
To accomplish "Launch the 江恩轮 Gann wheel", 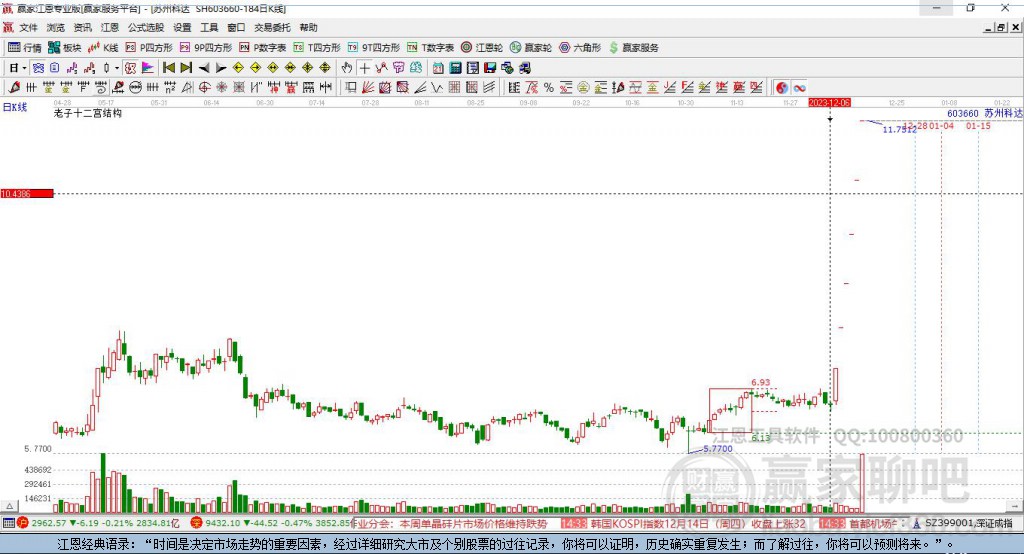I will click(482, 48).
